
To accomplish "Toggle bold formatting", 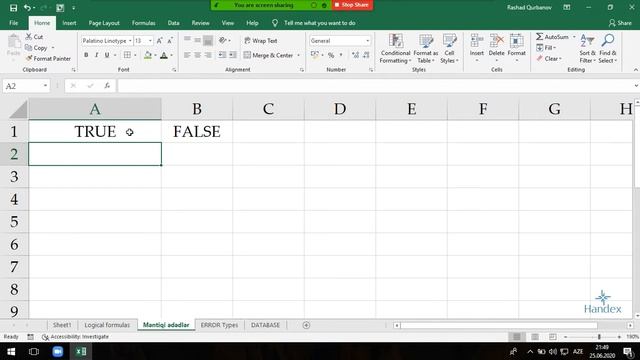I will (x=86, y=55).
